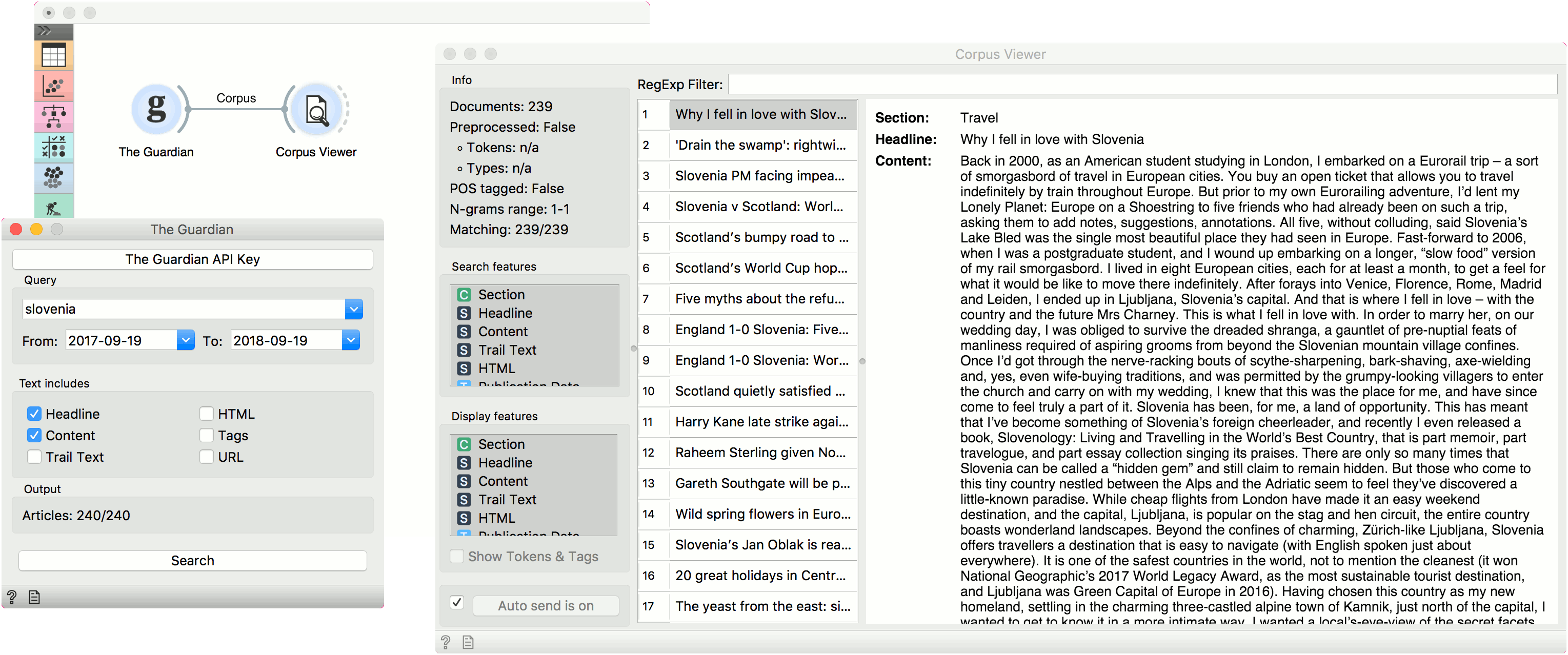Select document 'Scotland quietly satisfied ...'
The width and height of the screenshot is (1568, 655).
pyautogui.click(x=762, y=391)
